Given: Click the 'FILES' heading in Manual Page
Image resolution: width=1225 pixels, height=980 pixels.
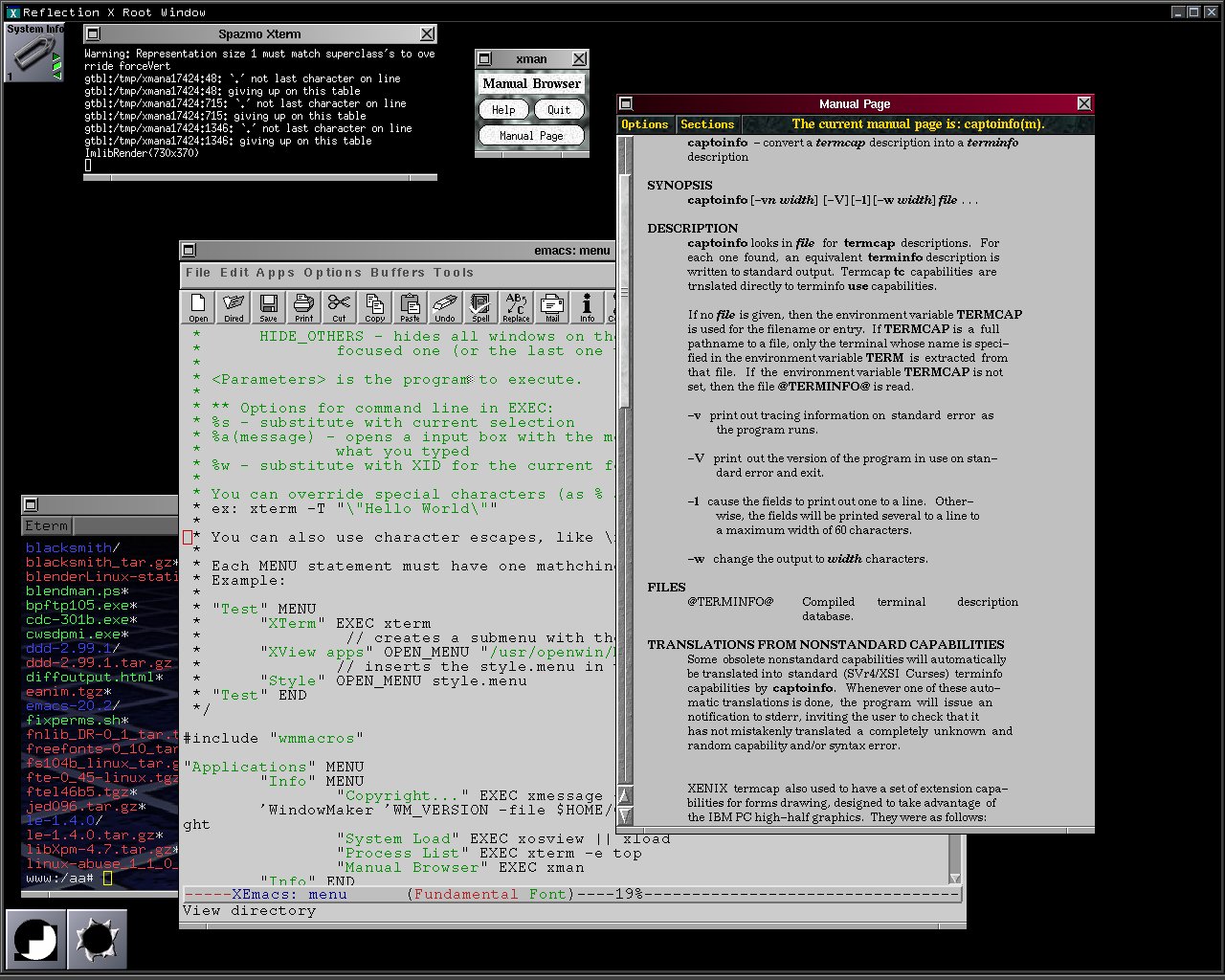Looking at the screenshot, I should point(666,588).
